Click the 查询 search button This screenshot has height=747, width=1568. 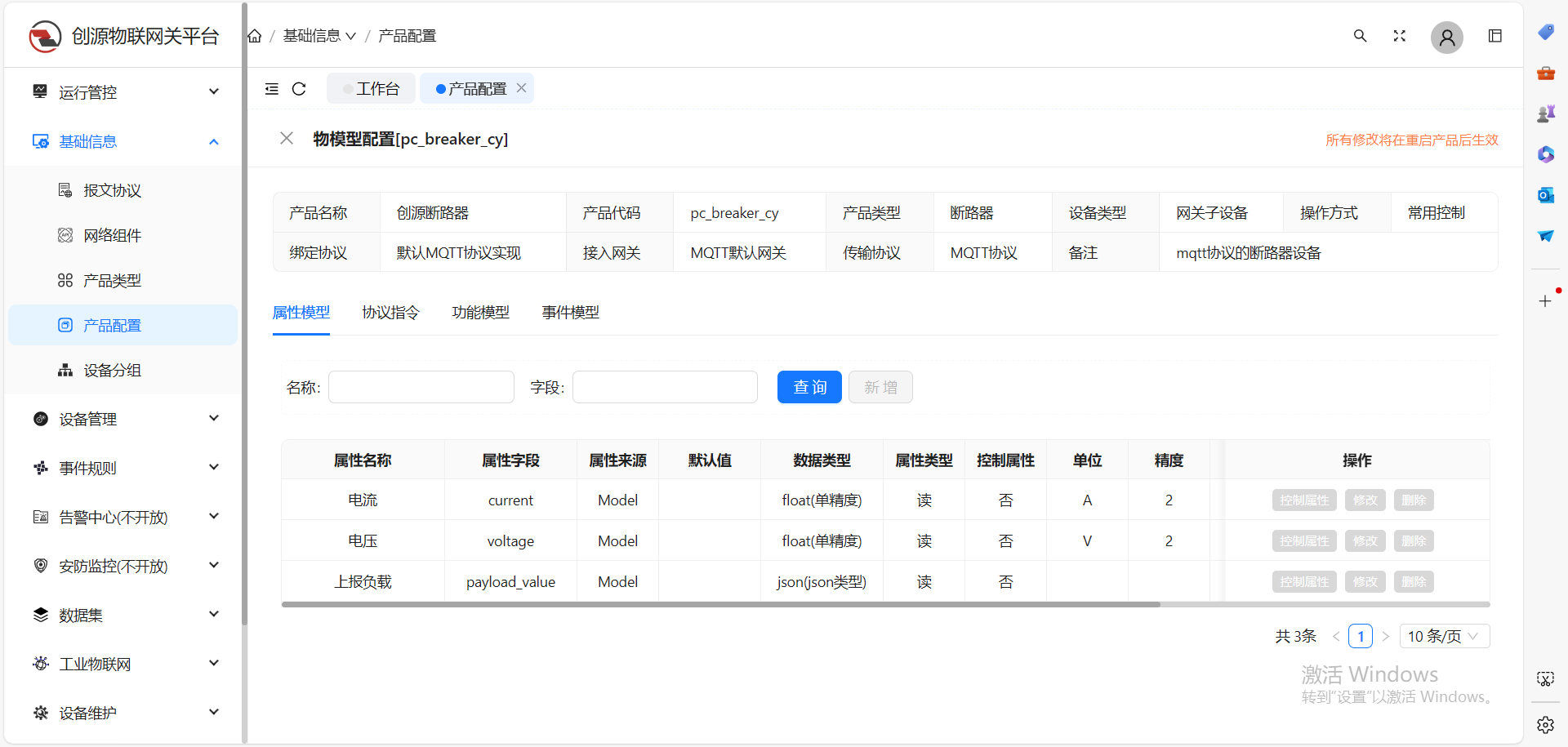809,387
